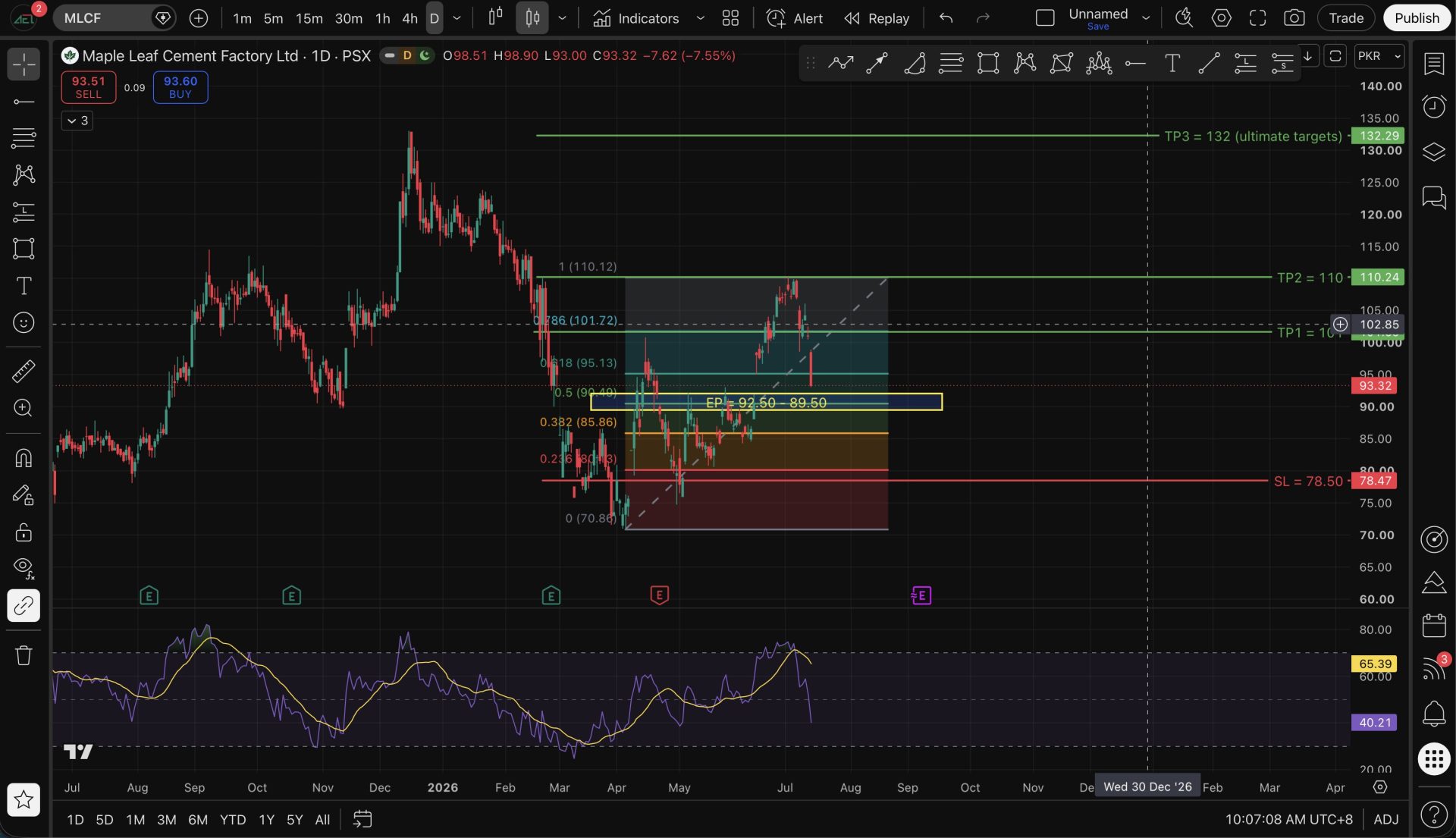Select the XABCD pattern tool in left sidebar

tap(24, 175)
